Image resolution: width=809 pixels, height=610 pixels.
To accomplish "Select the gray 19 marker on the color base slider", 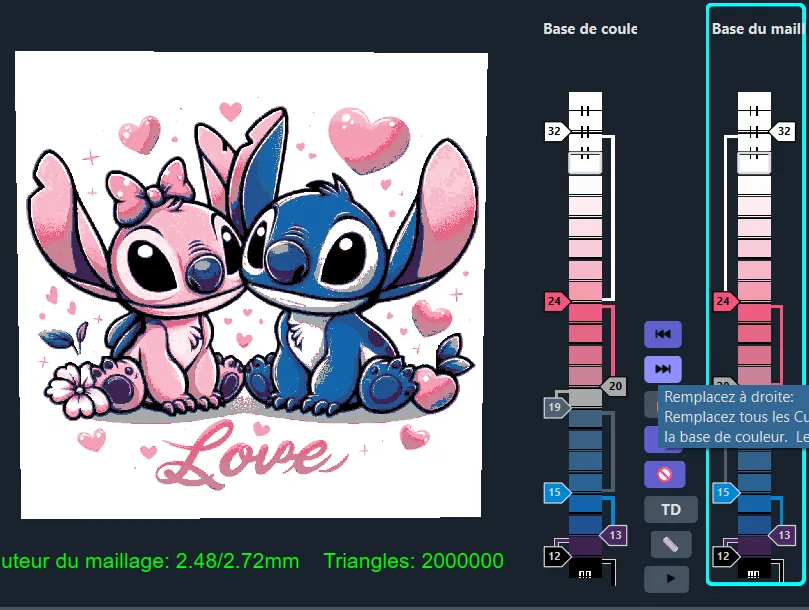I will [x=557, y=407].
